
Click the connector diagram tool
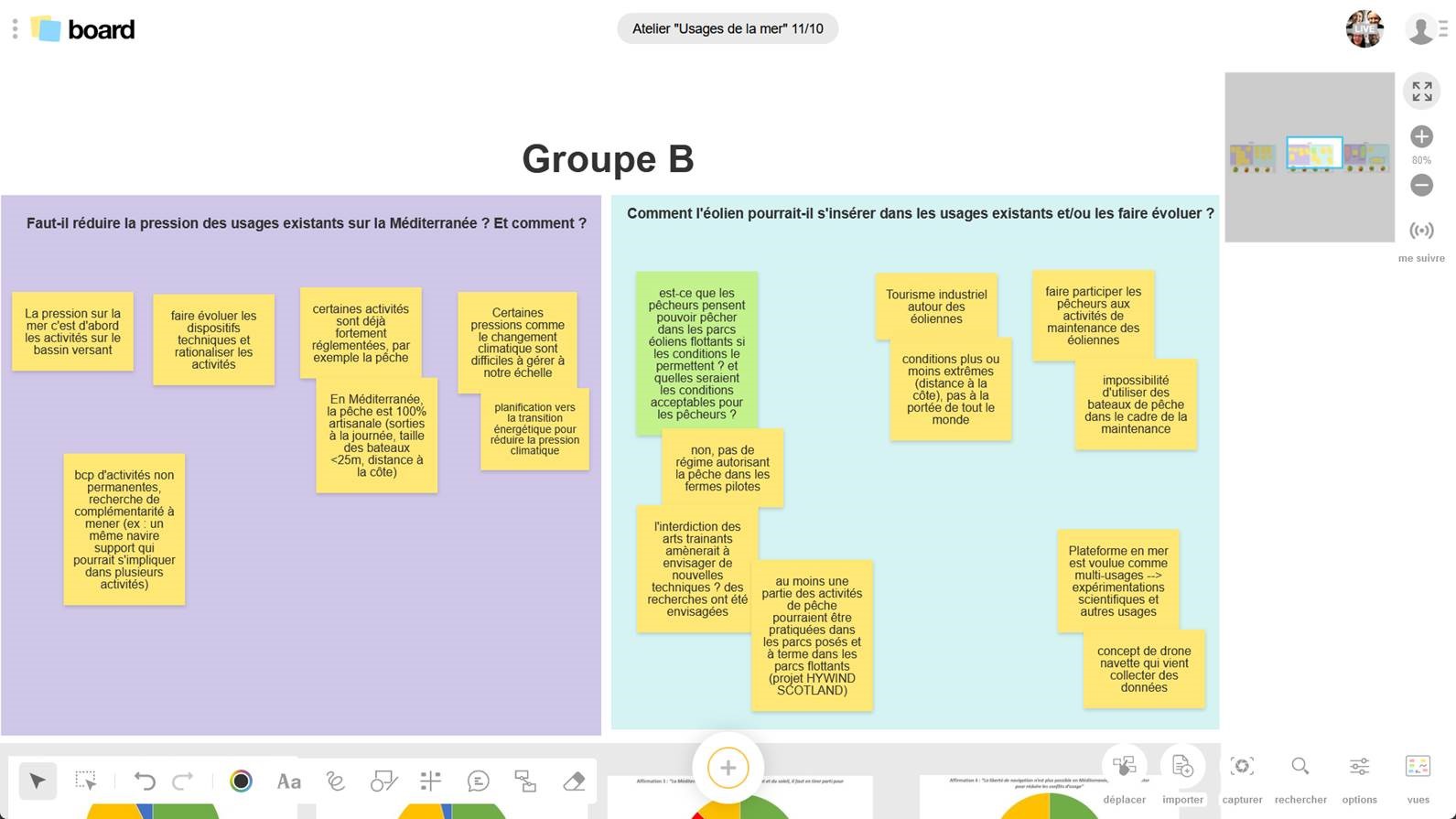(525, 781)
